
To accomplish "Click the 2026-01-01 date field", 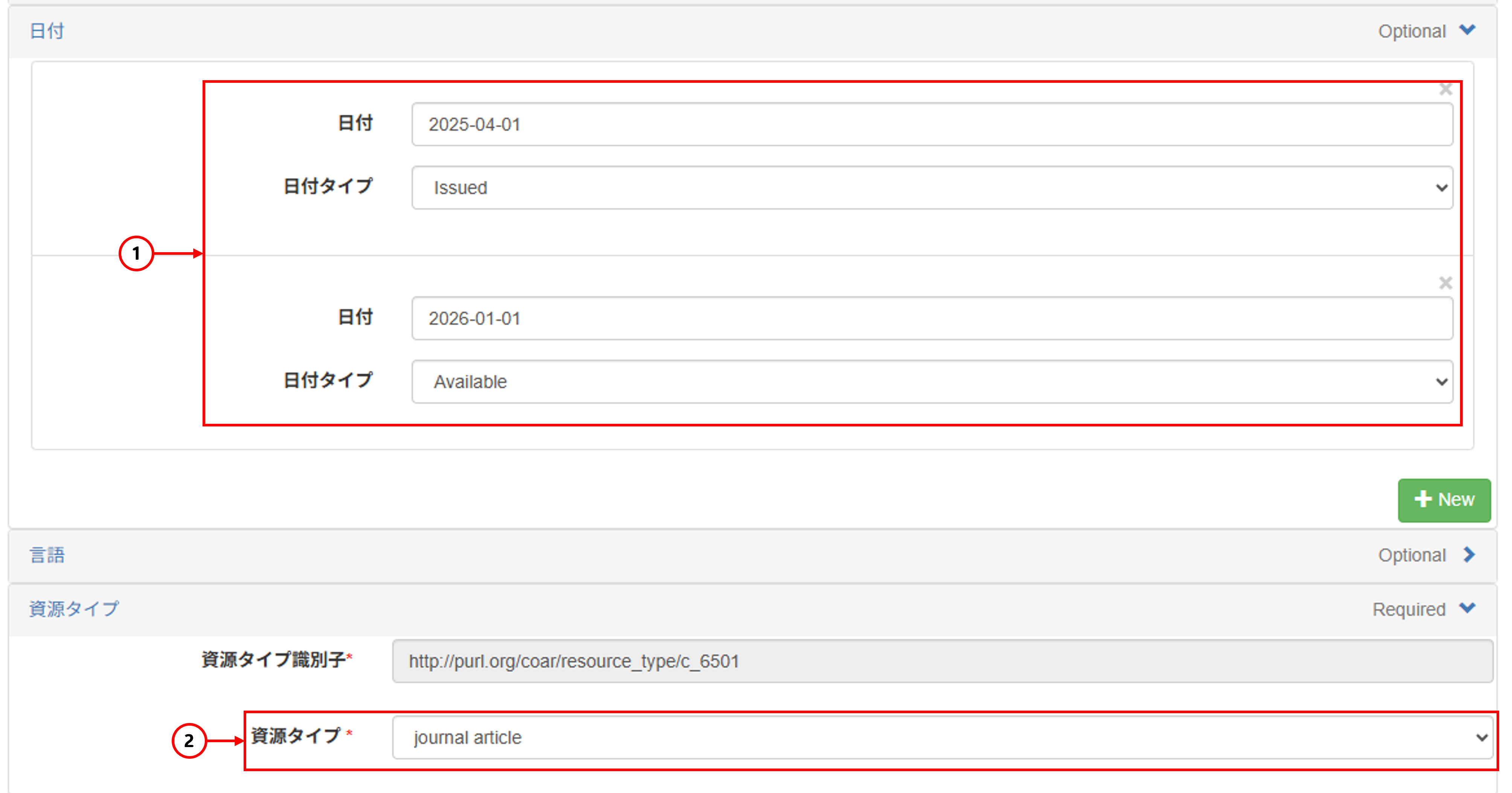I will (932, 318).
